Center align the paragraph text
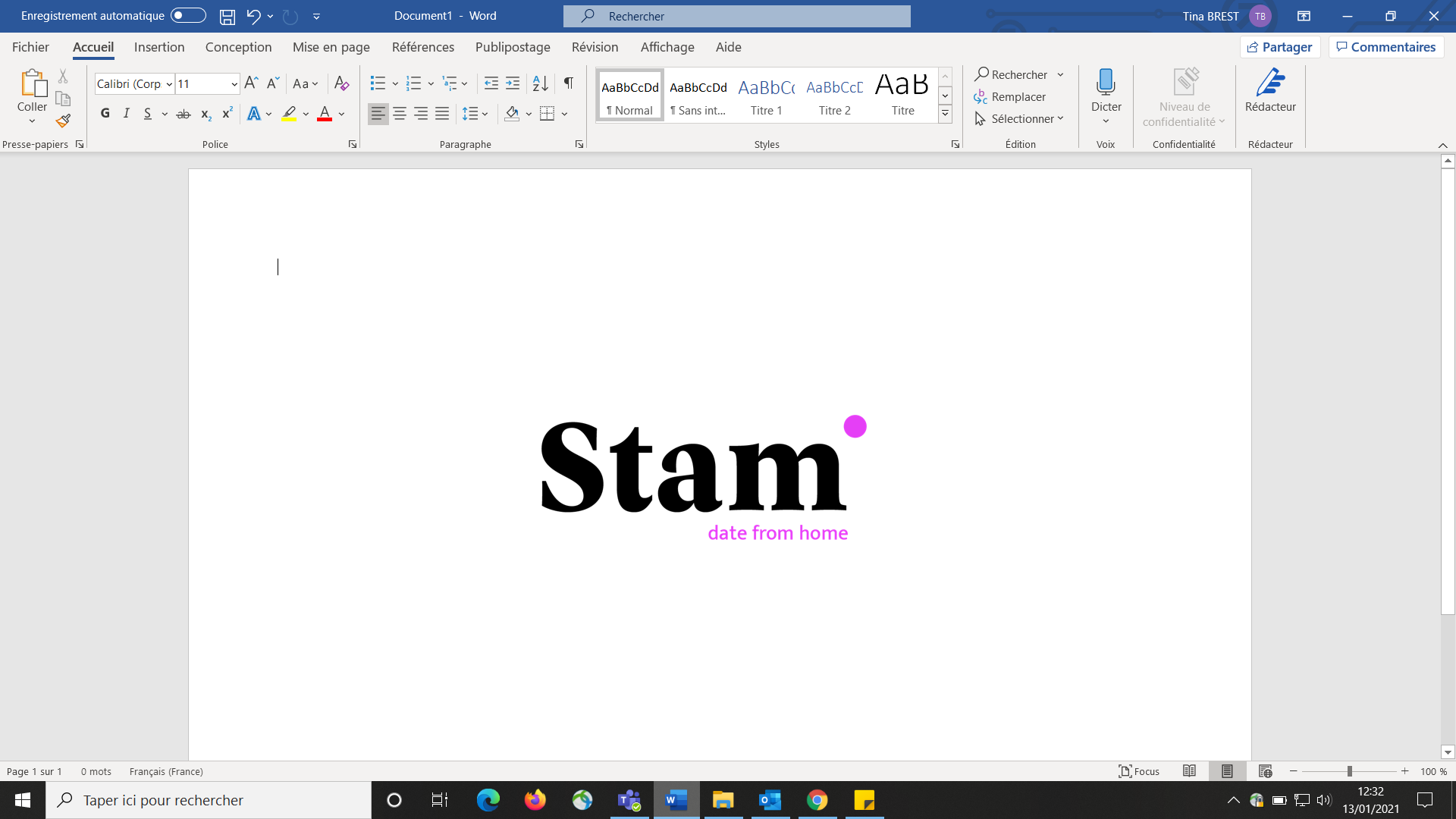 [x=400, y=114]
